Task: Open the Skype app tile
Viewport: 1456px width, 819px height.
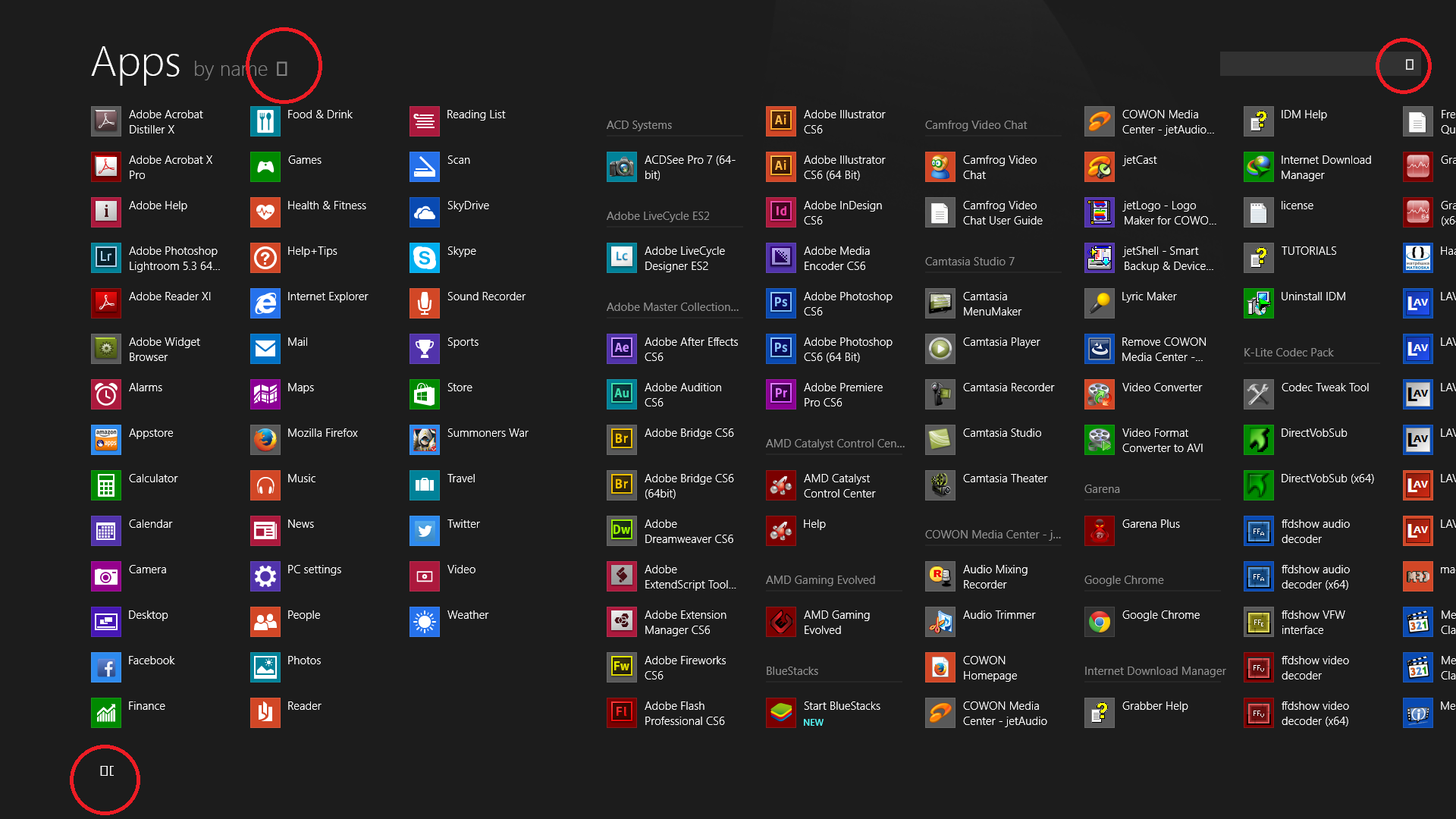Action: click(424, 258)
